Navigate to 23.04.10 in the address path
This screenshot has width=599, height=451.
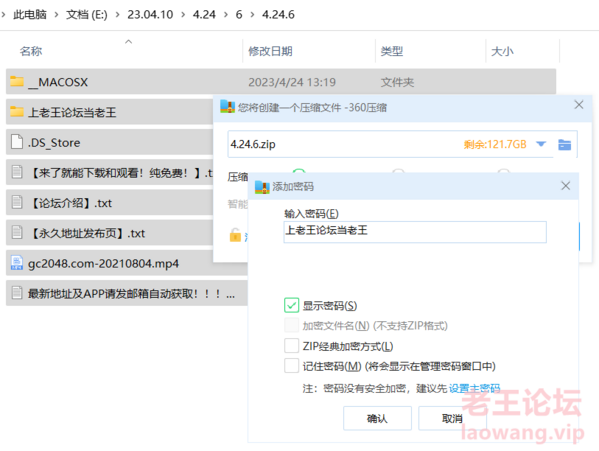pyautogui.click(x=150, y=15)
